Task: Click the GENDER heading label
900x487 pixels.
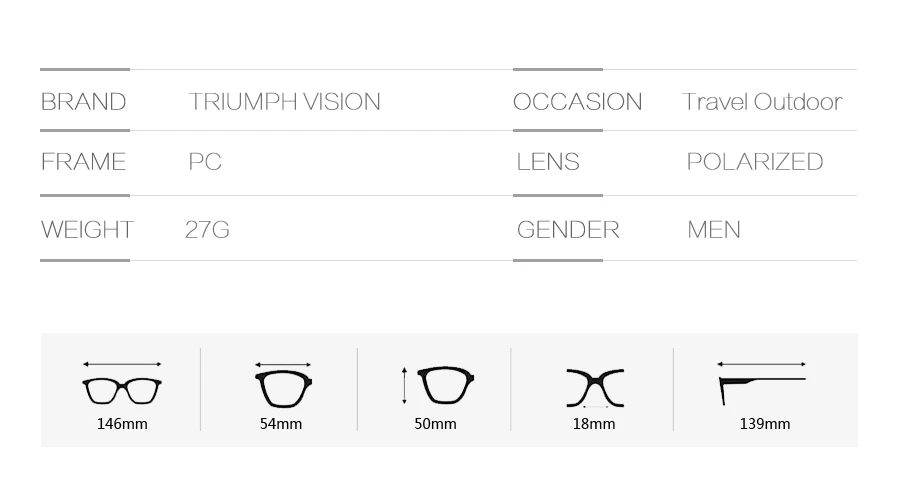Action: pyautogui.click(x=568, y=230)
